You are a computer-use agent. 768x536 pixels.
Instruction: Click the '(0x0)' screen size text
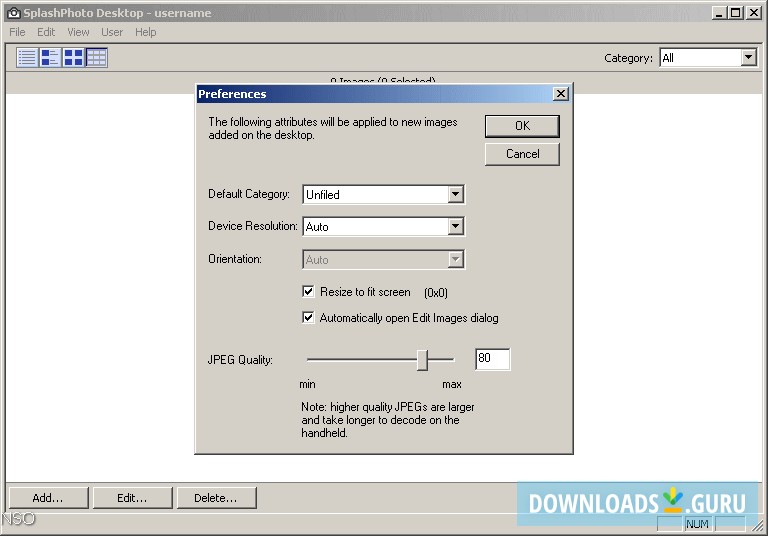pos(436,292)
